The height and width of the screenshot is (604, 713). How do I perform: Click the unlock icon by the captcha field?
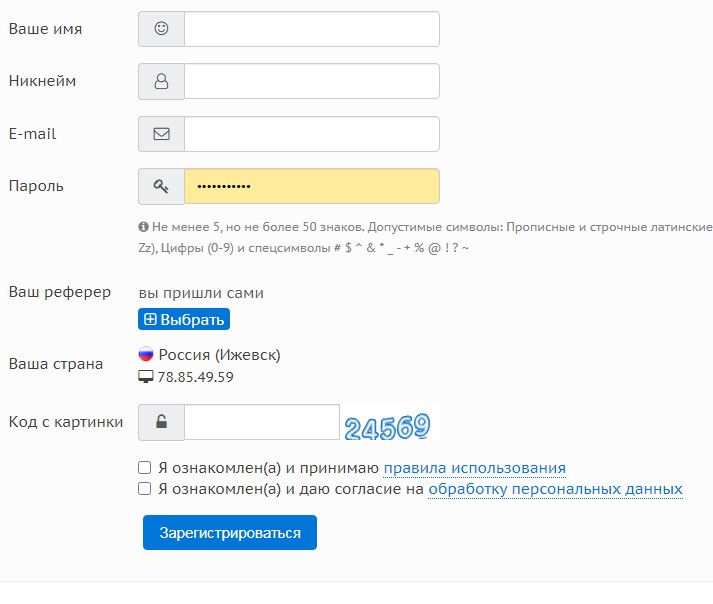(161, 422)
